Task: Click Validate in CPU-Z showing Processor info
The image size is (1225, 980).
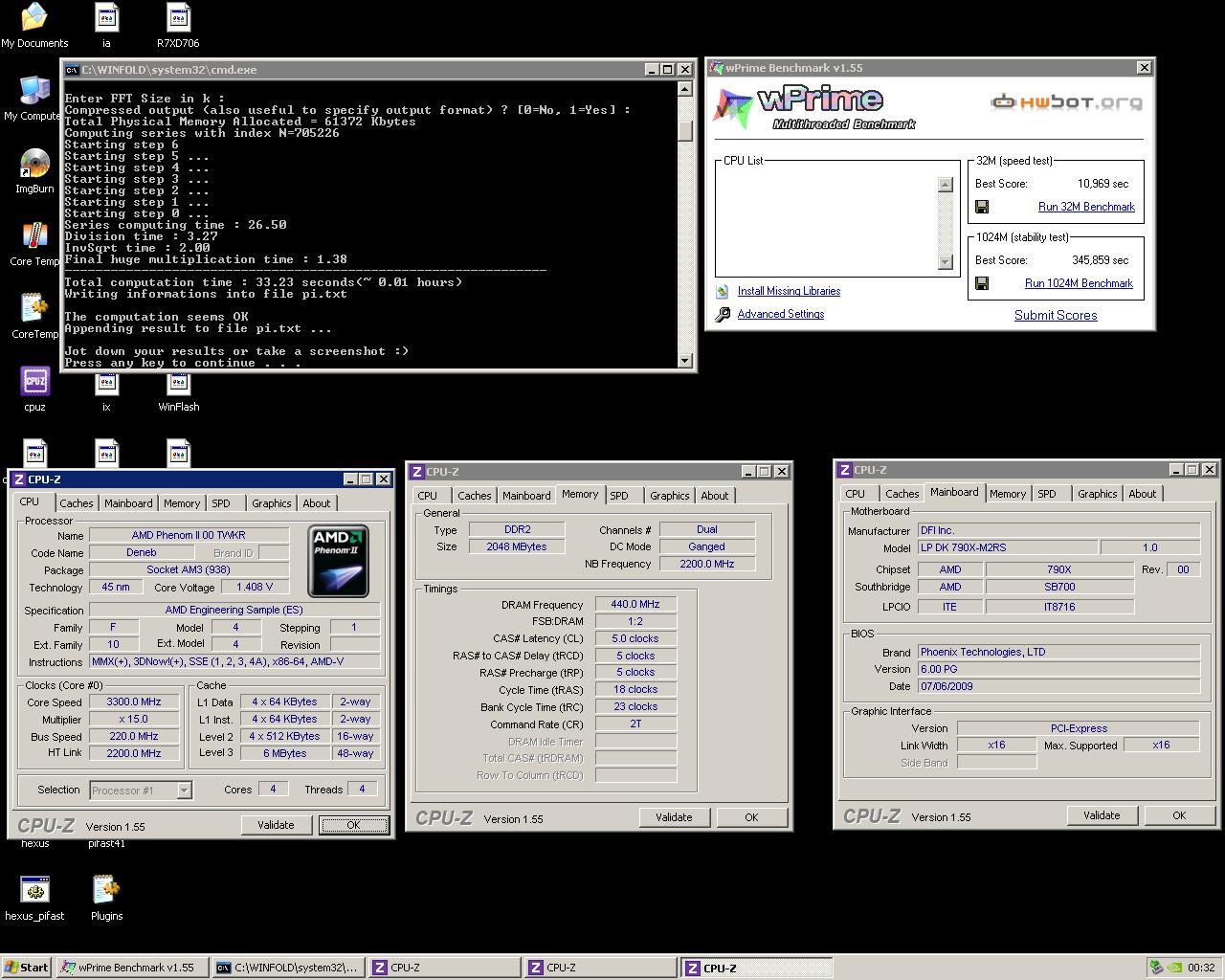Action: tap(276, 825)
